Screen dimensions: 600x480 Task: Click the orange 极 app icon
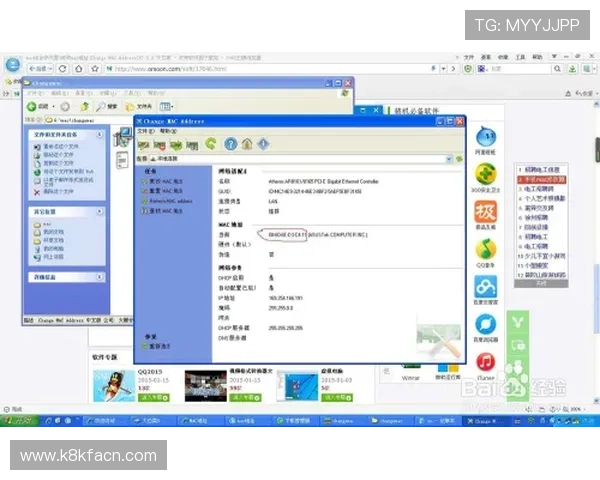486,211
